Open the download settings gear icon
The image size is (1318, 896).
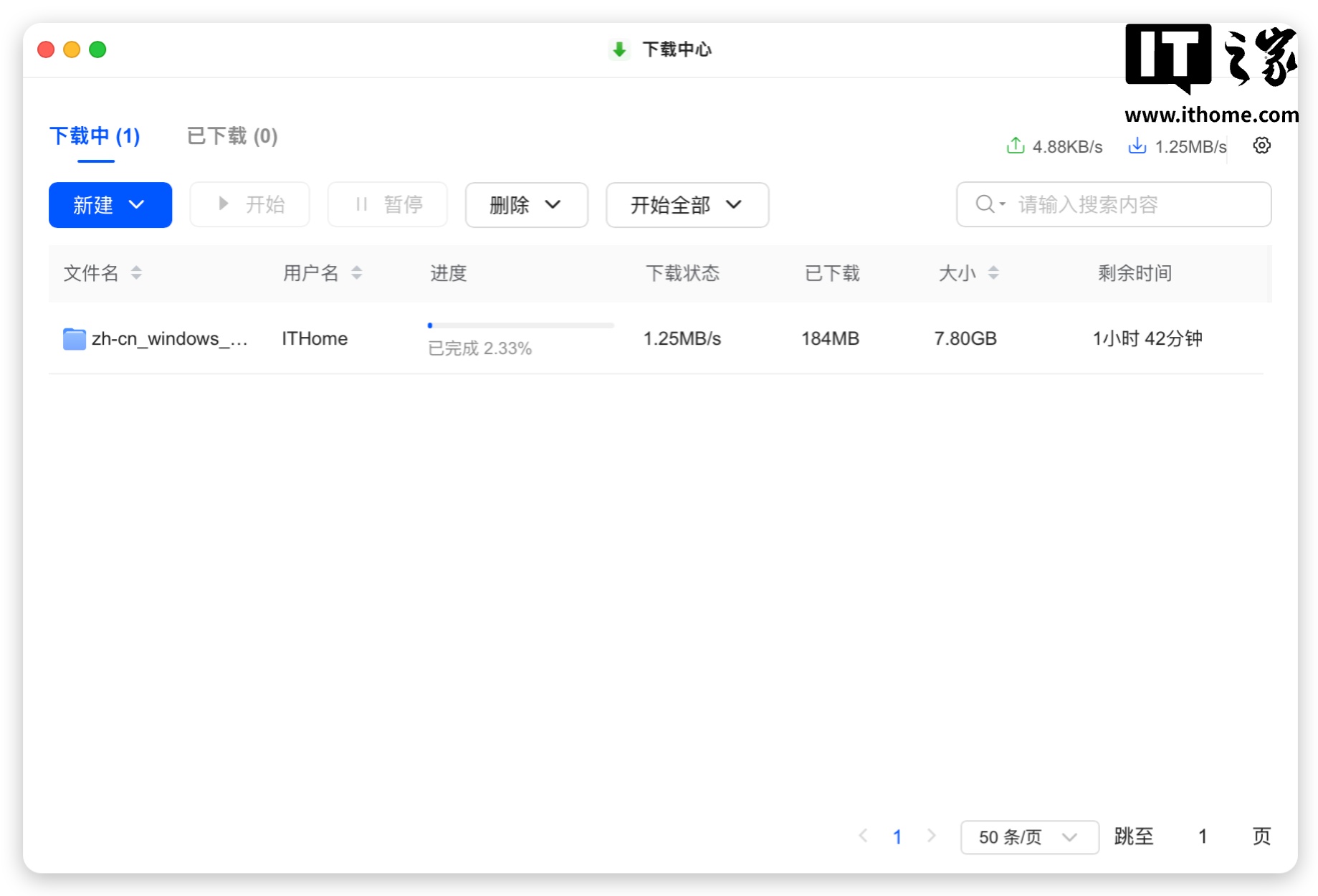pos(1261,146)
